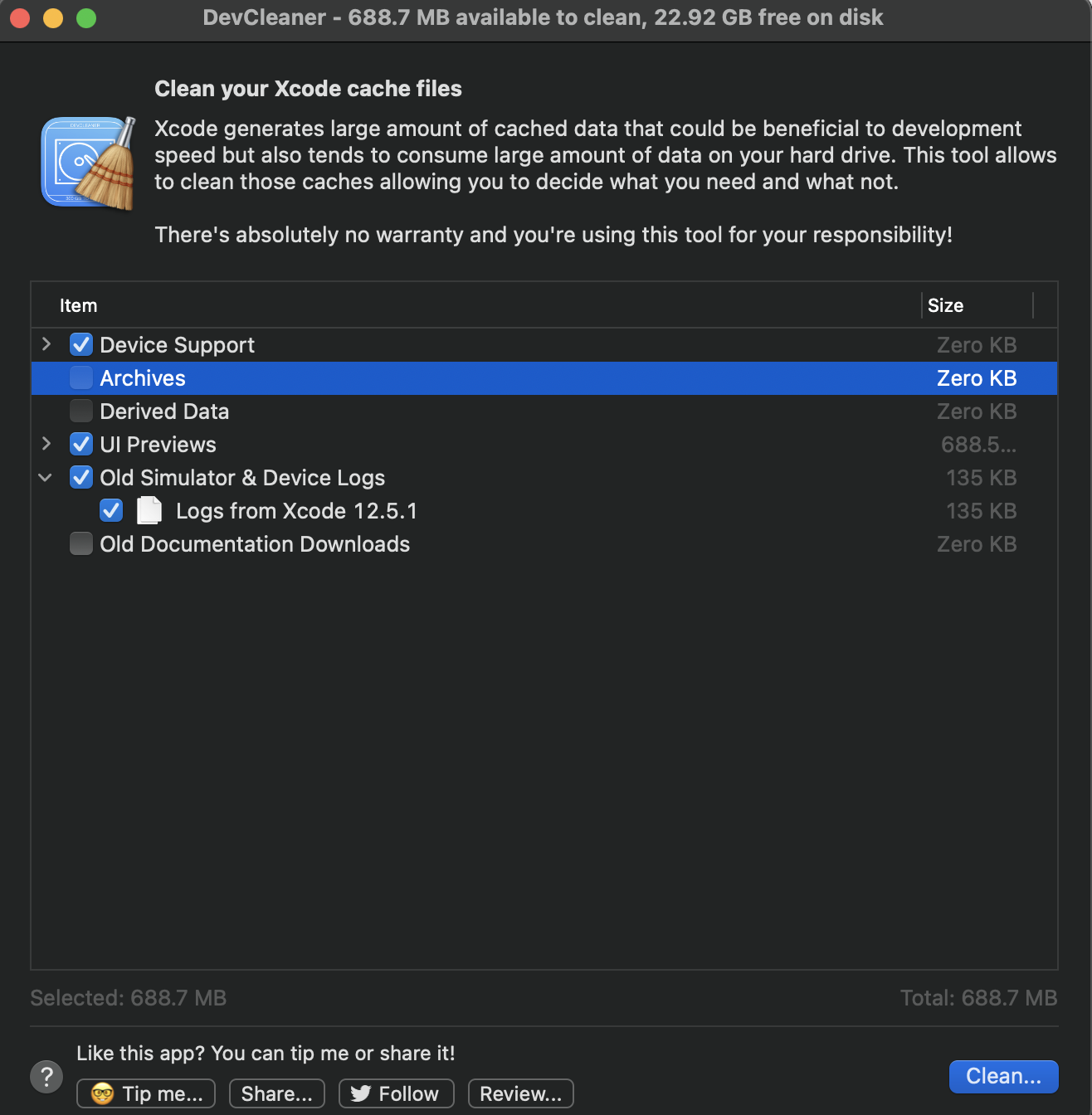Uncheck the Logs from Xcode 12.5.1 checkbox

coord(111,510)
